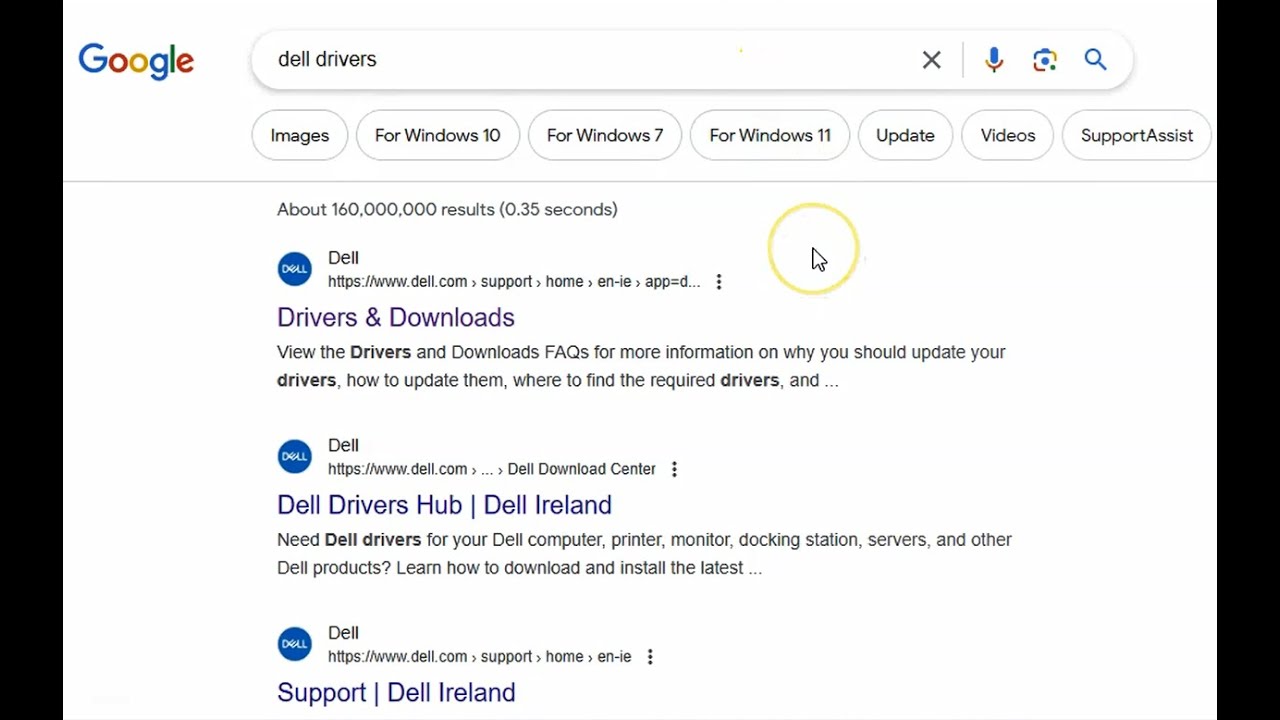Open three-dot menu for Drivers & Downloads result
Image resolution: width=1280 pixels, height=720 pixels.
tap(718, 282)
